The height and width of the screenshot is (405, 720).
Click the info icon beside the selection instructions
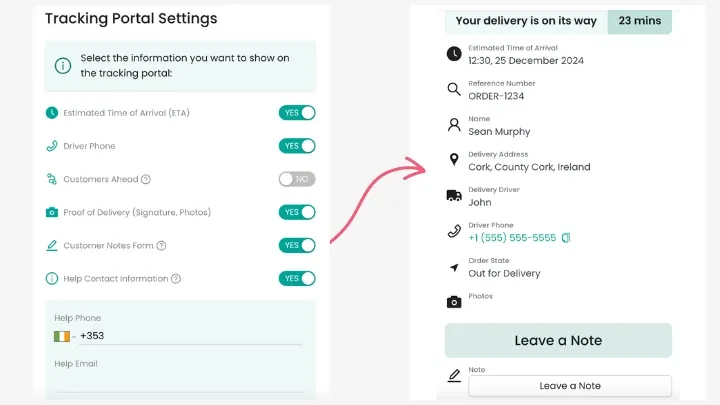point(63,66)
